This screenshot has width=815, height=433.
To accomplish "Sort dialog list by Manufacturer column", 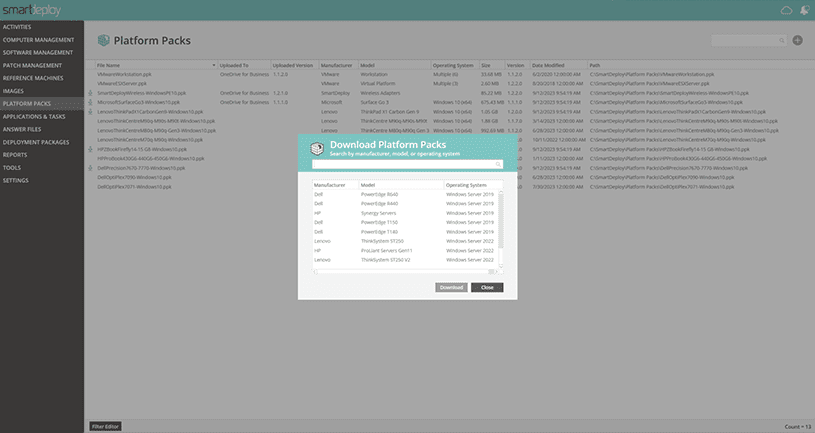I will coord(335,185).
